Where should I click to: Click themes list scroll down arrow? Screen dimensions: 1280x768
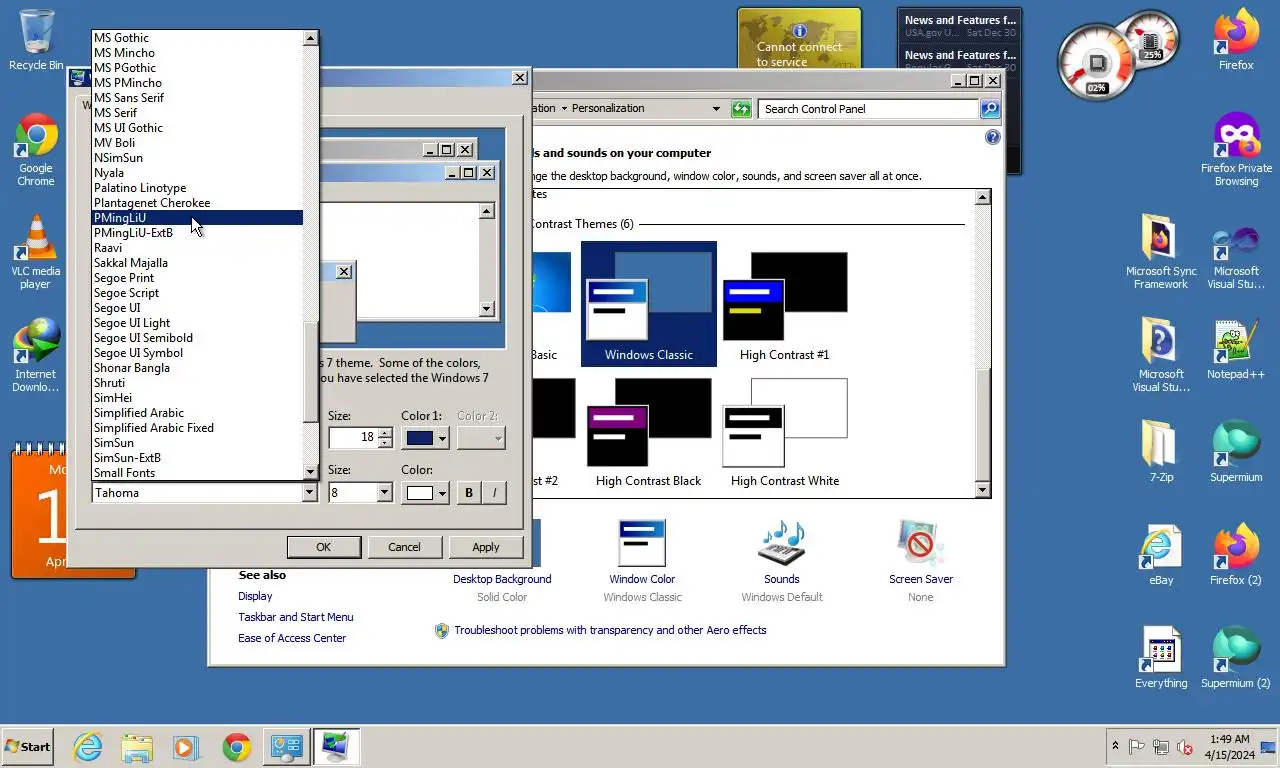[982, 490]
